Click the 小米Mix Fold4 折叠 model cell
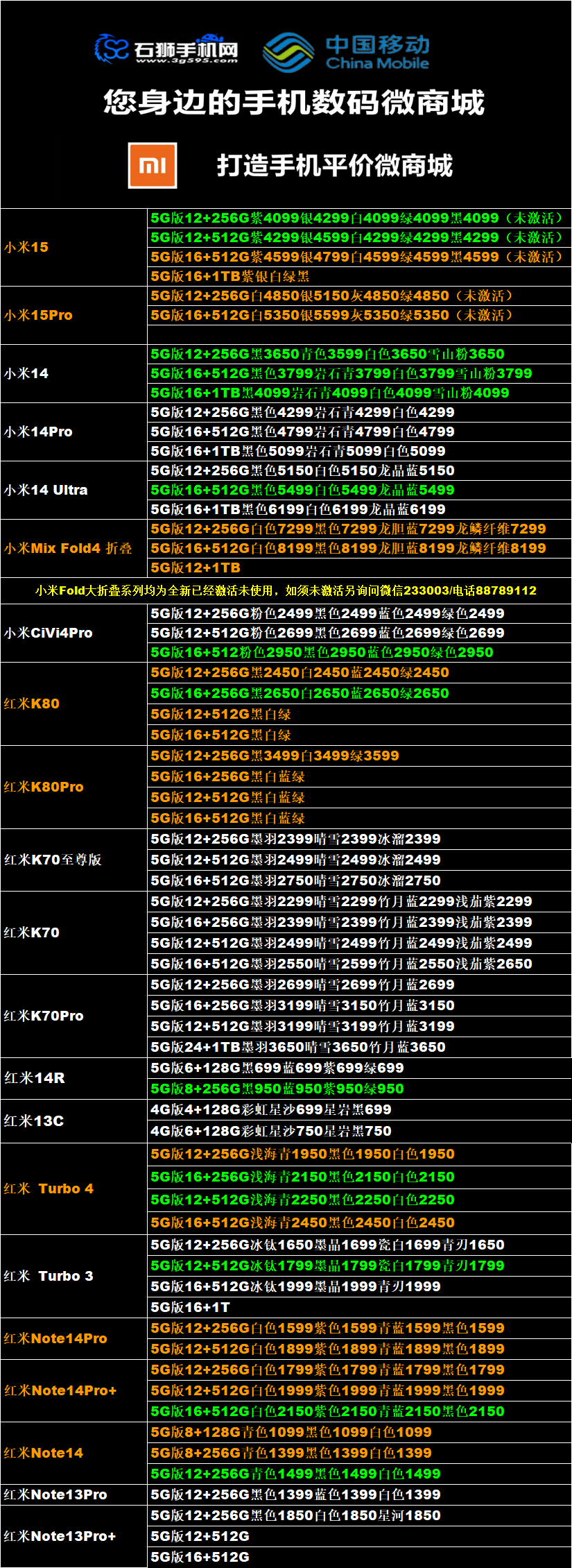Image resolution: width=572 pixels, height=1568 pixels. [73, 548]
